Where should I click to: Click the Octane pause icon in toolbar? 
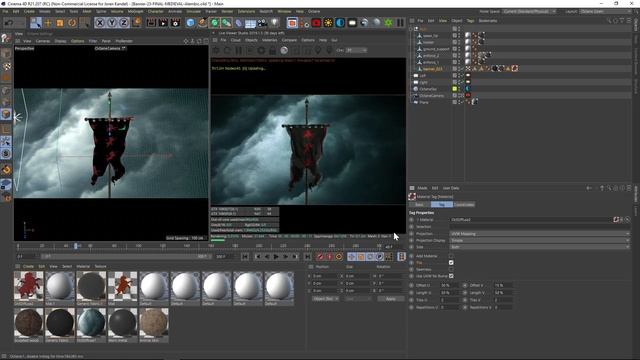[x=400, y=23]
